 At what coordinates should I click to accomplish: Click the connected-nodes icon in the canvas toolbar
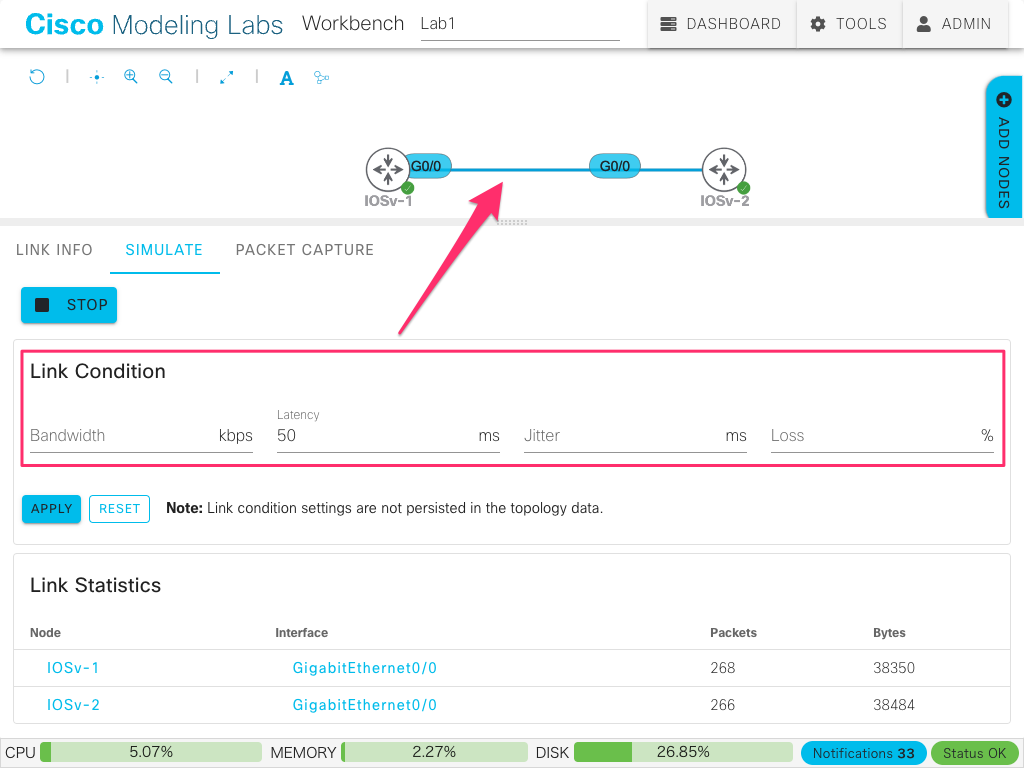[x=321, y=78]
